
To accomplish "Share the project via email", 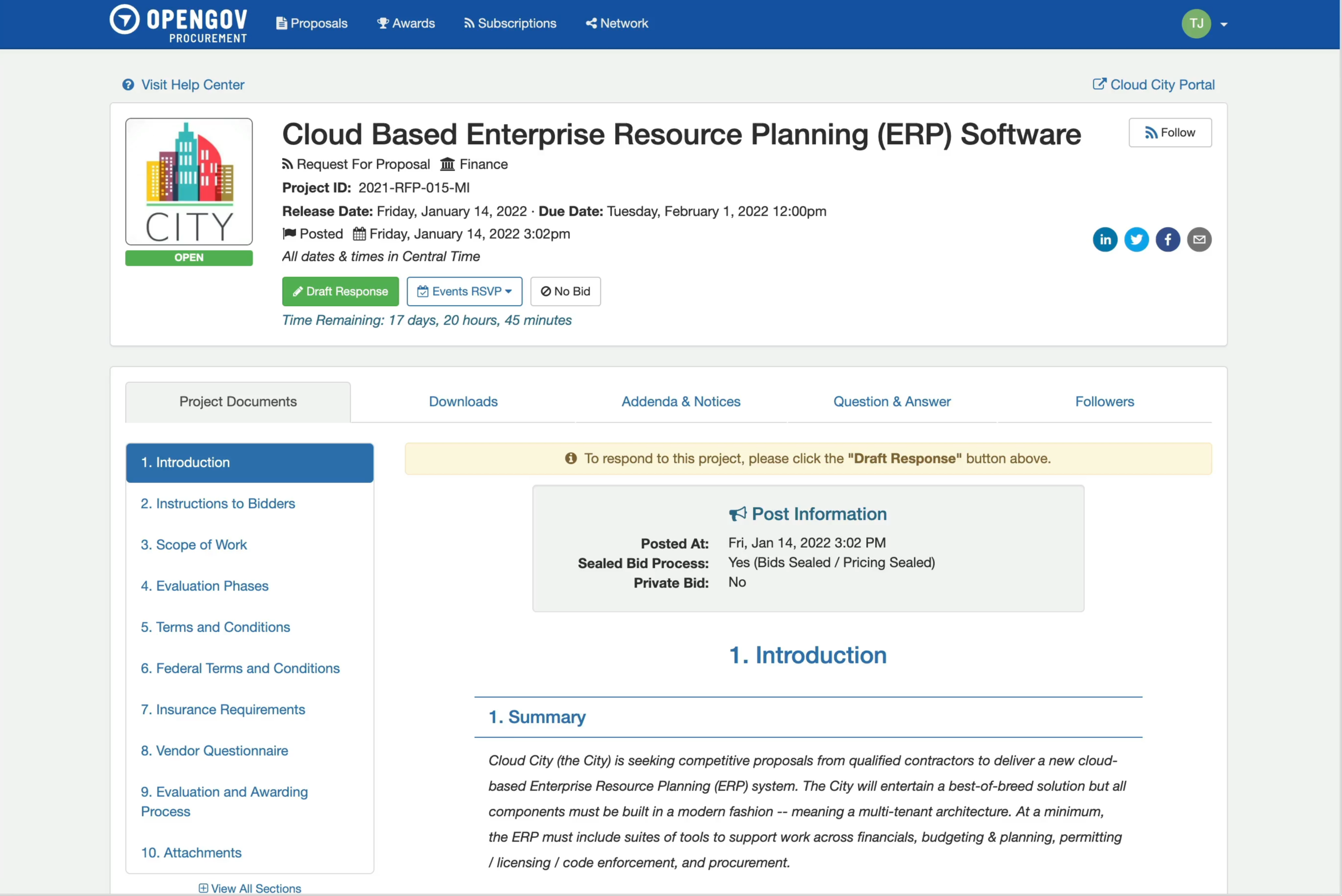I will coord(1199,239).
